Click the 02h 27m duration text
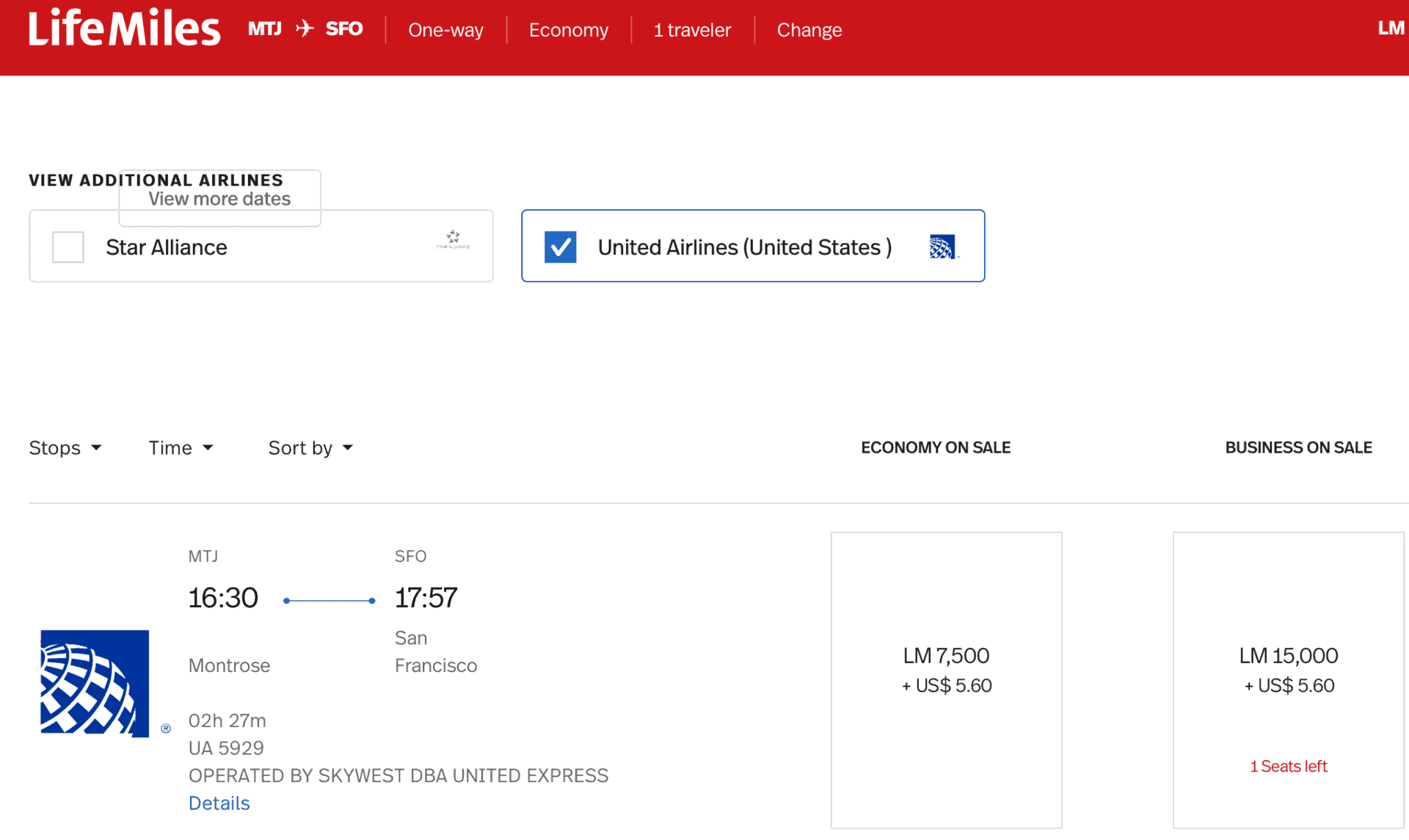 click(x=227, y=720)
